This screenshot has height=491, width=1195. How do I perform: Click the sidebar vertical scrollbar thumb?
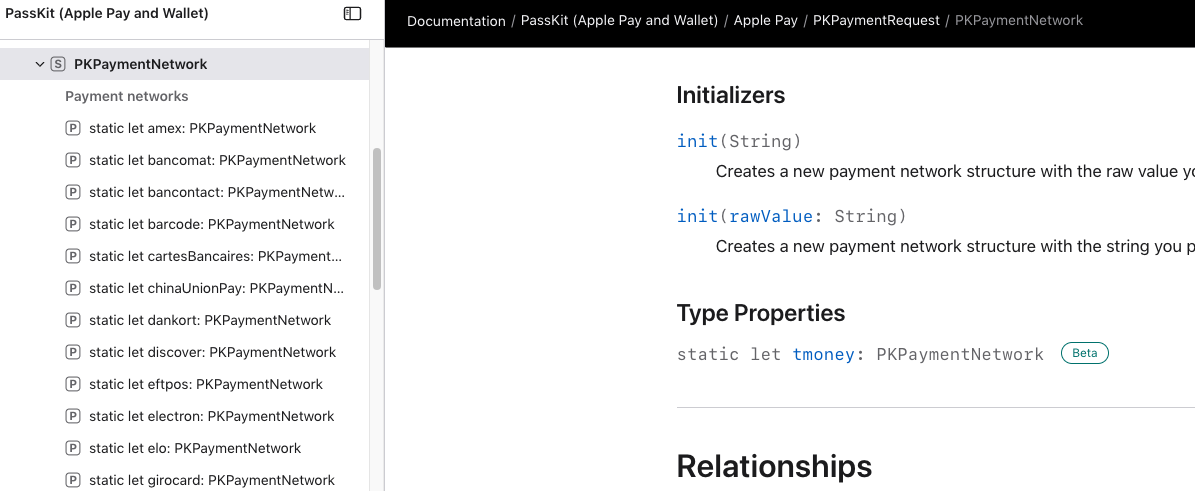pos(376,219)
